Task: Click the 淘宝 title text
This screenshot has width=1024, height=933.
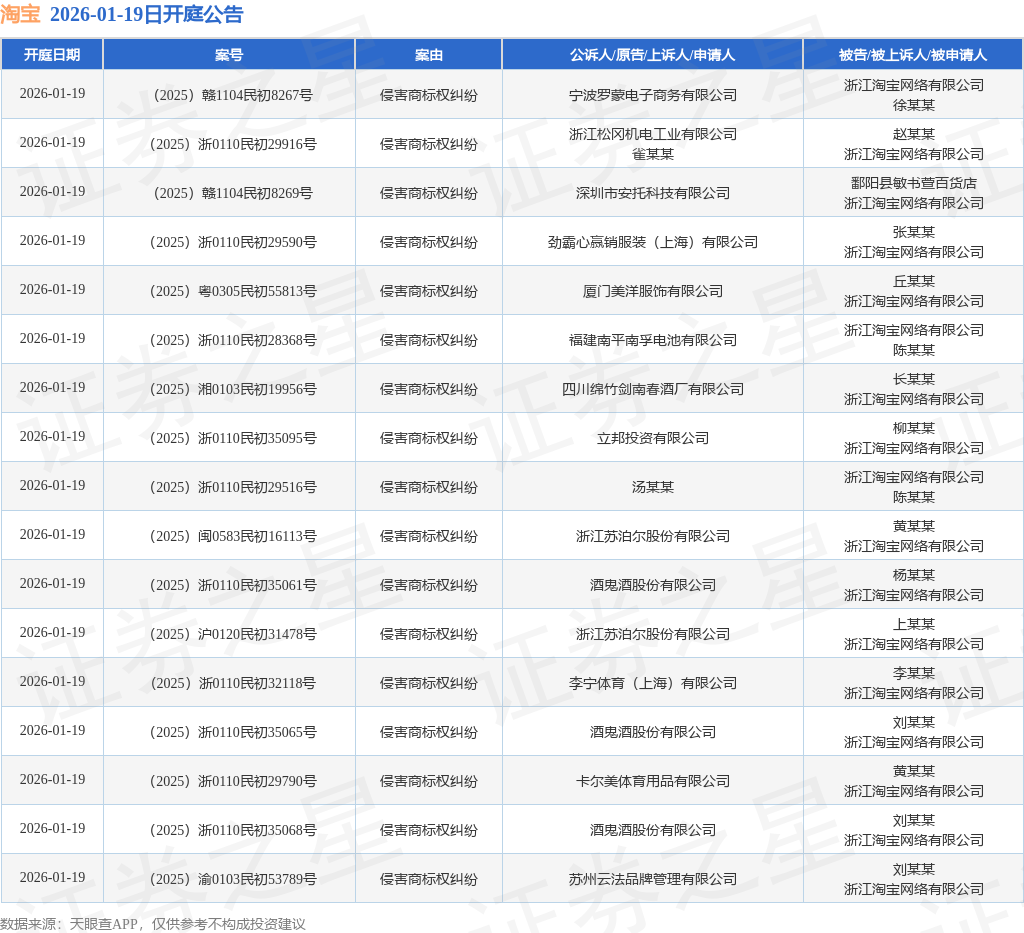Action: click(20, 14)
